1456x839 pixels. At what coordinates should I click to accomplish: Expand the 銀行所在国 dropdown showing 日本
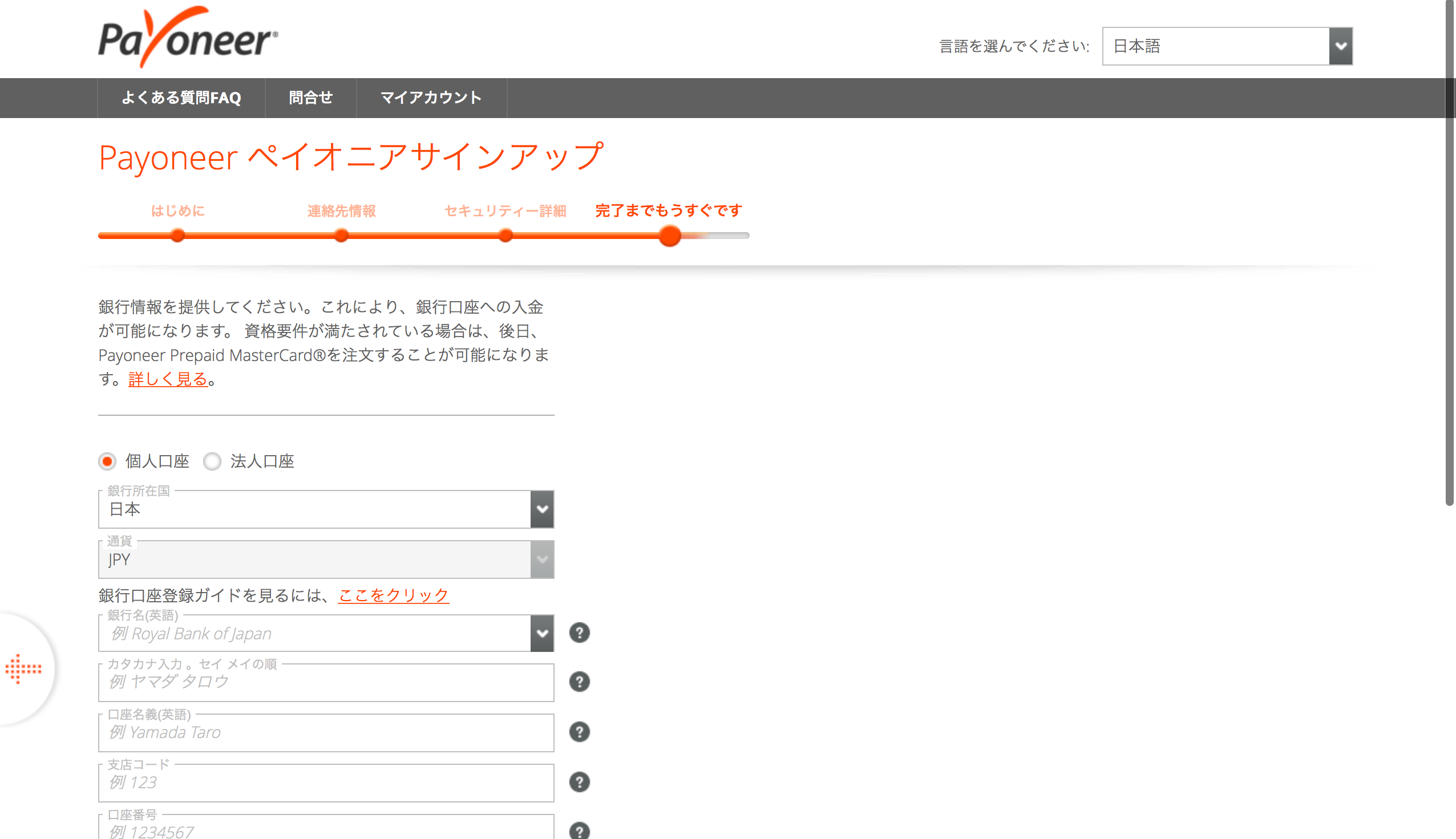pos(326,509)
